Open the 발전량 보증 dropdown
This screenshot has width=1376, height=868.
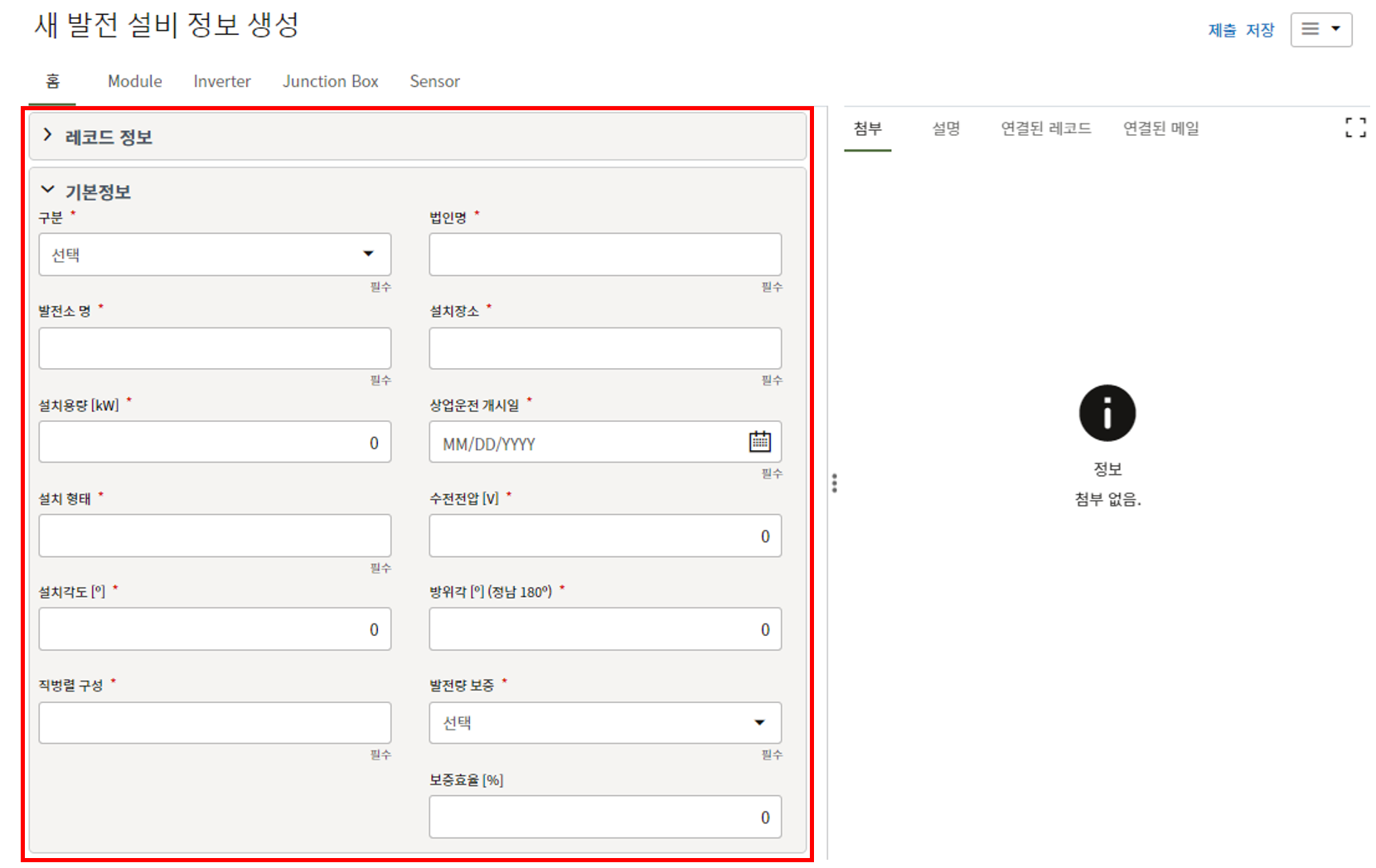[604, 723]
